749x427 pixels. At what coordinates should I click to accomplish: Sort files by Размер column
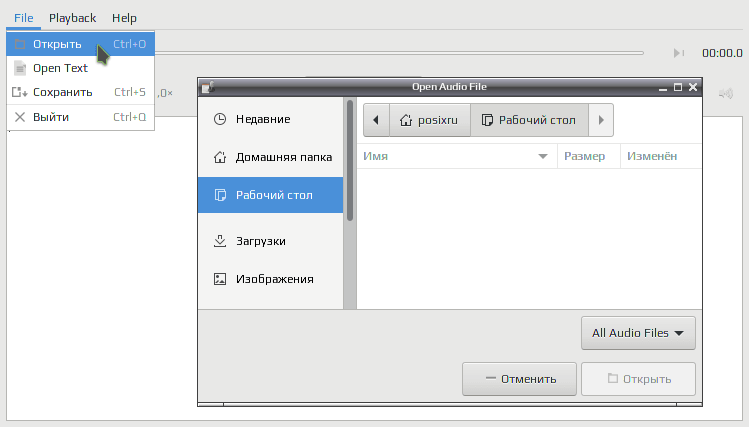589,156
